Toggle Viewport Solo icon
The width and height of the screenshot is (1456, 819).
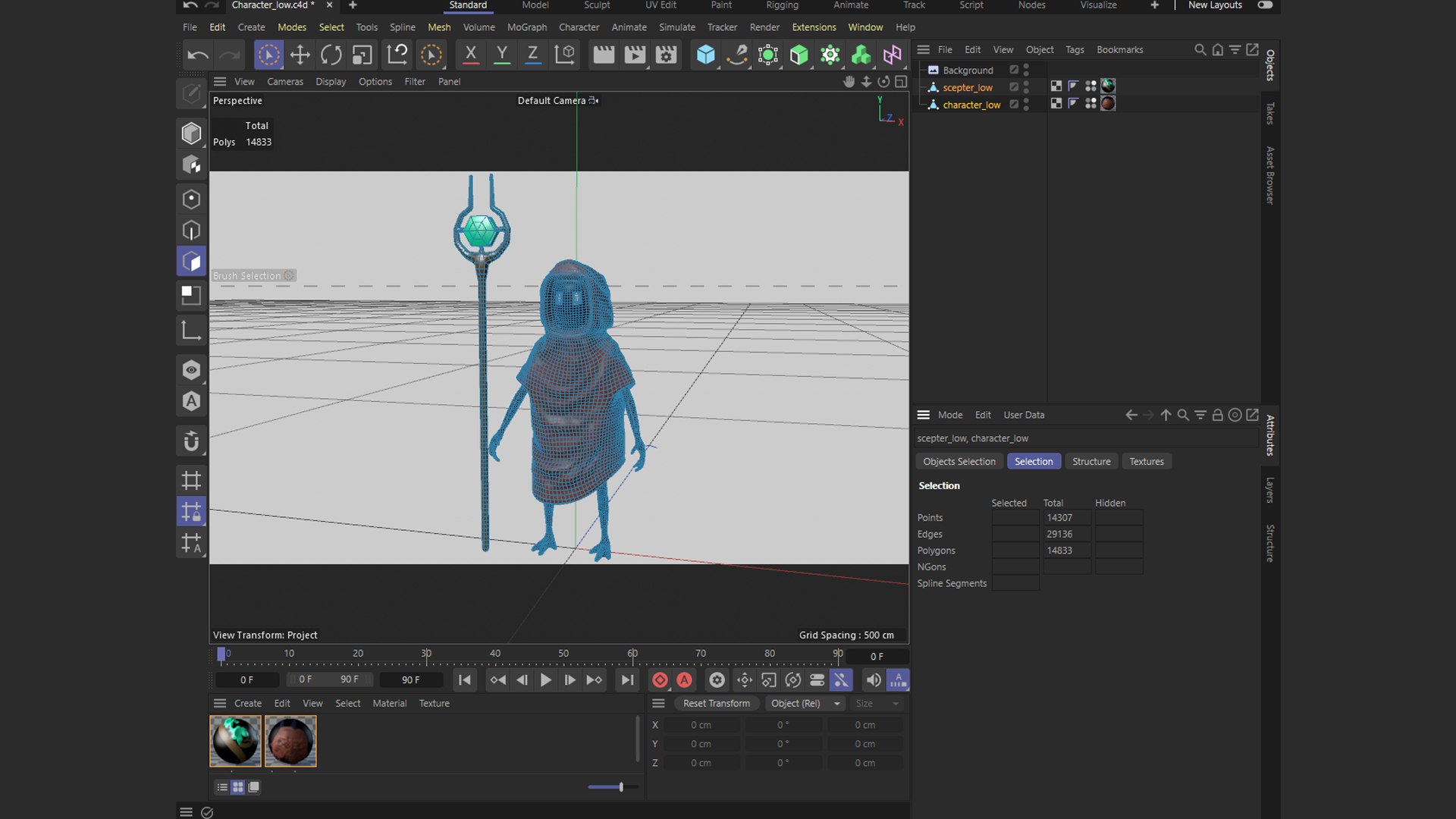click(x=191, y=370)
